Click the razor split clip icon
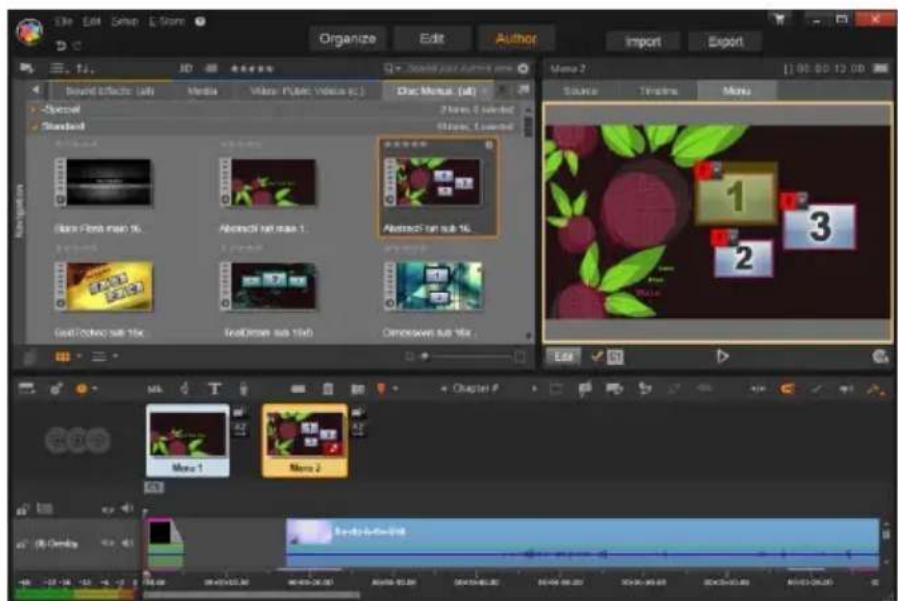The image size is (898, 601). (298, 389)
